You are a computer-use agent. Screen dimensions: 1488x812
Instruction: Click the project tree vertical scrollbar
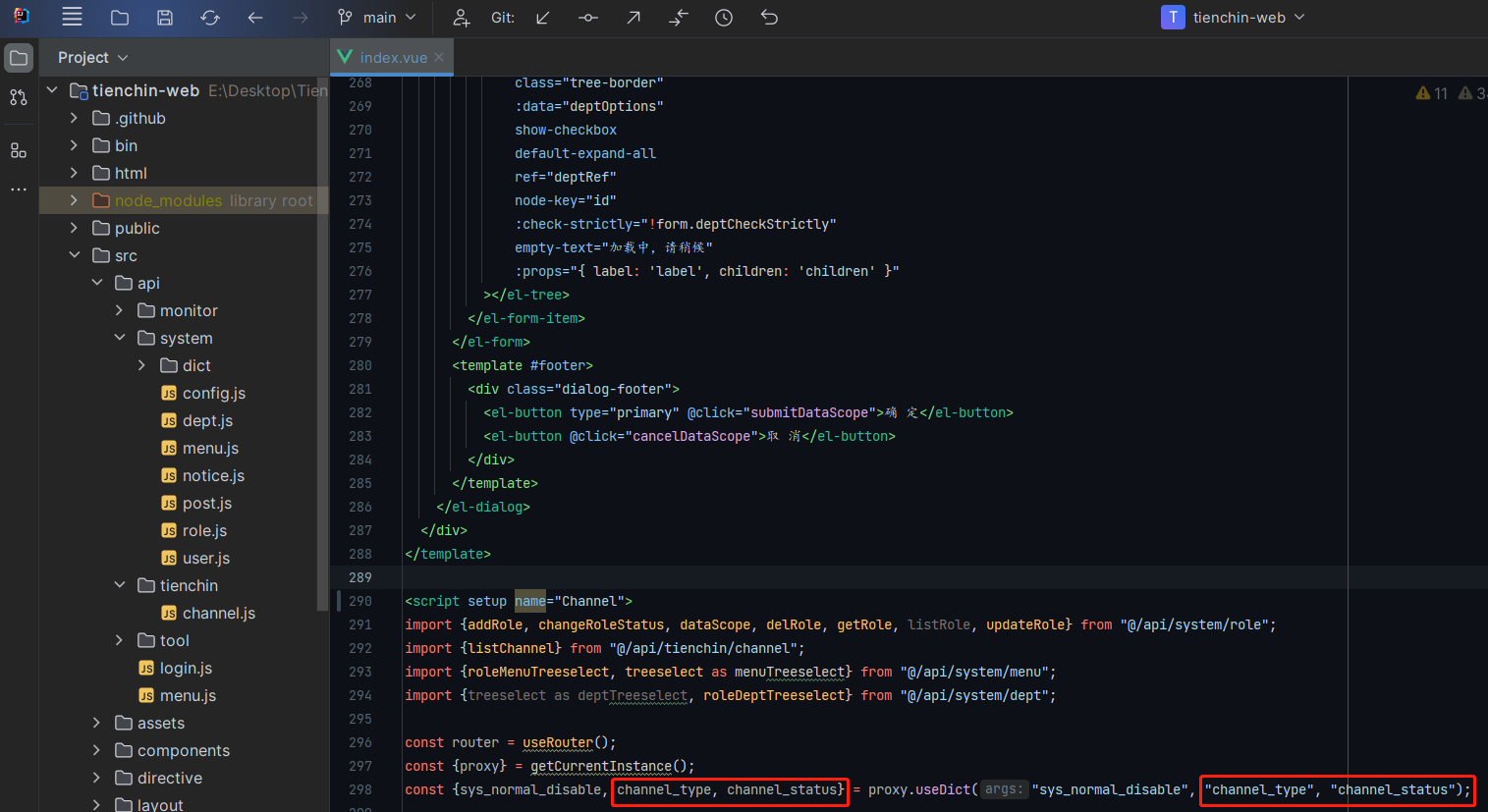tap(322, 344)
